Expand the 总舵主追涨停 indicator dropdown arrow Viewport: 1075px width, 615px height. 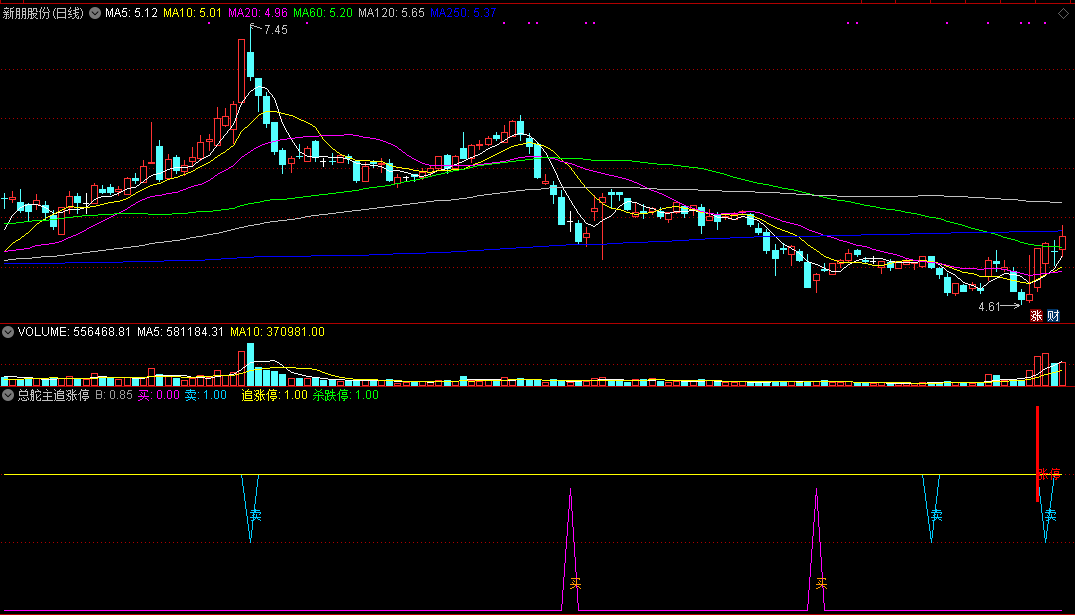pyautogui.click(x=8, y=395)
